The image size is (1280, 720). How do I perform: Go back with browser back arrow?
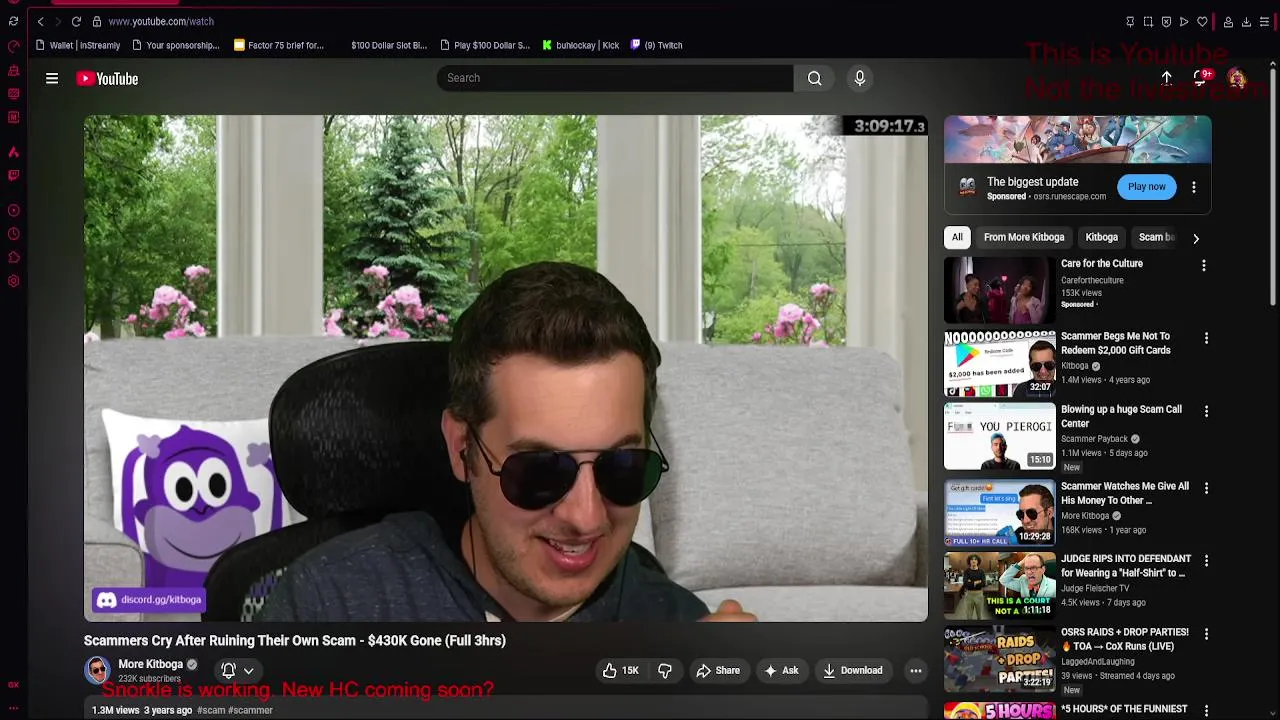(x=40, y=21)
